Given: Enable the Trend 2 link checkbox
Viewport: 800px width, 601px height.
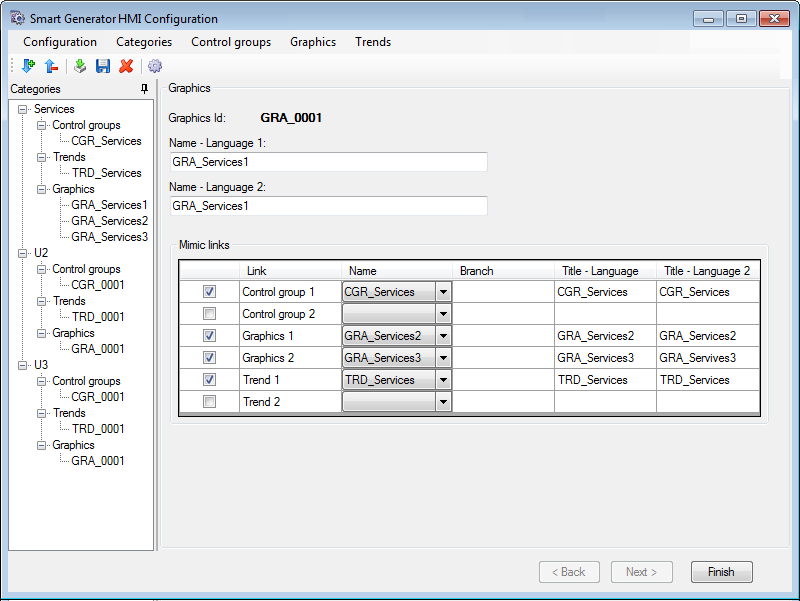Looking at the screenshot, I should 209,402.
